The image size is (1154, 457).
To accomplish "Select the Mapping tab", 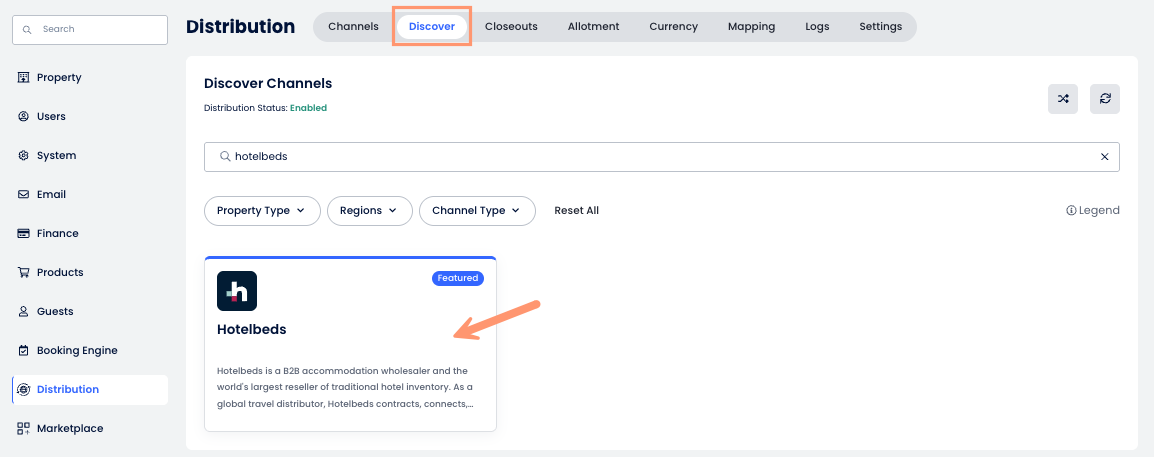I will (751, 27).
